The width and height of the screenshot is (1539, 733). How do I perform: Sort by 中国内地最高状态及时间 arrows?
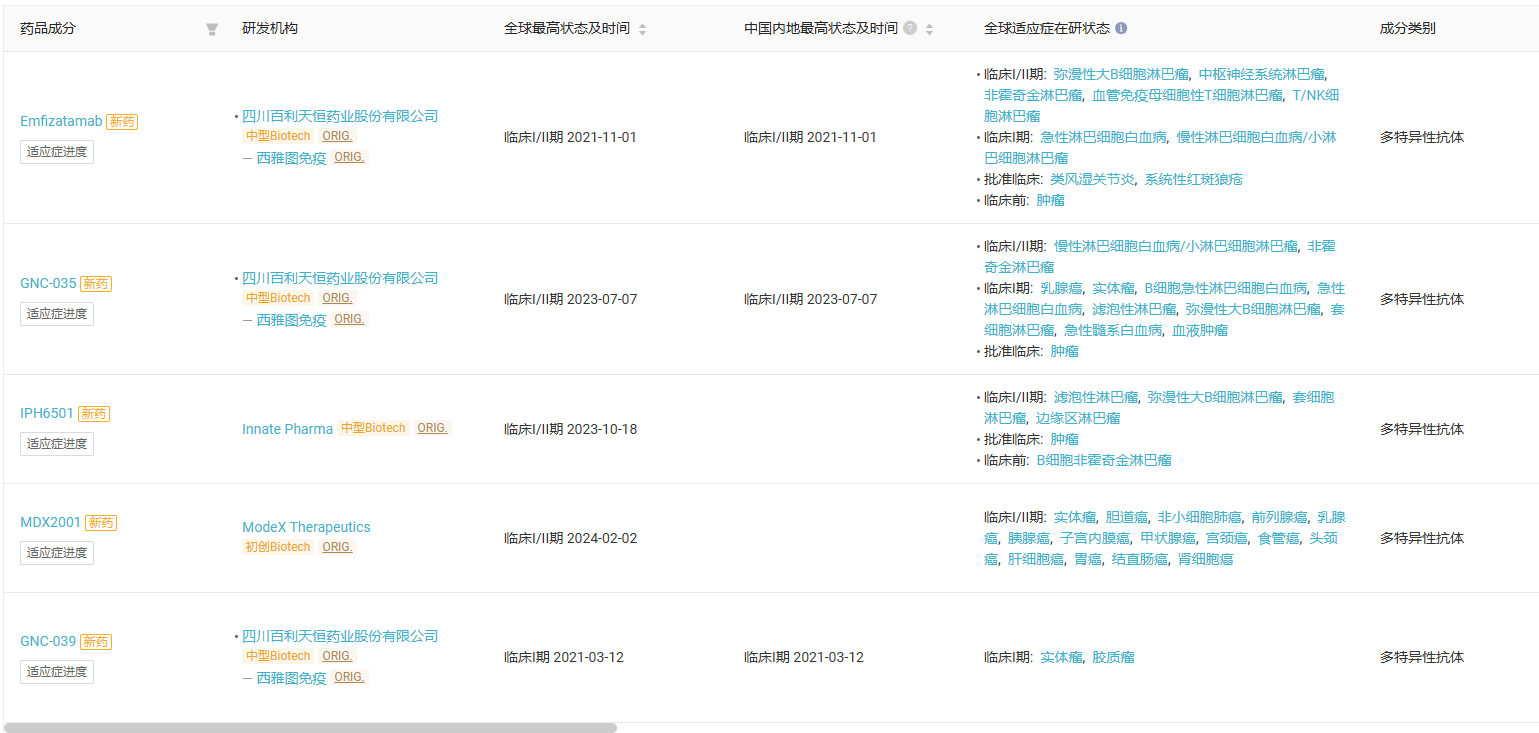(929, 29)
